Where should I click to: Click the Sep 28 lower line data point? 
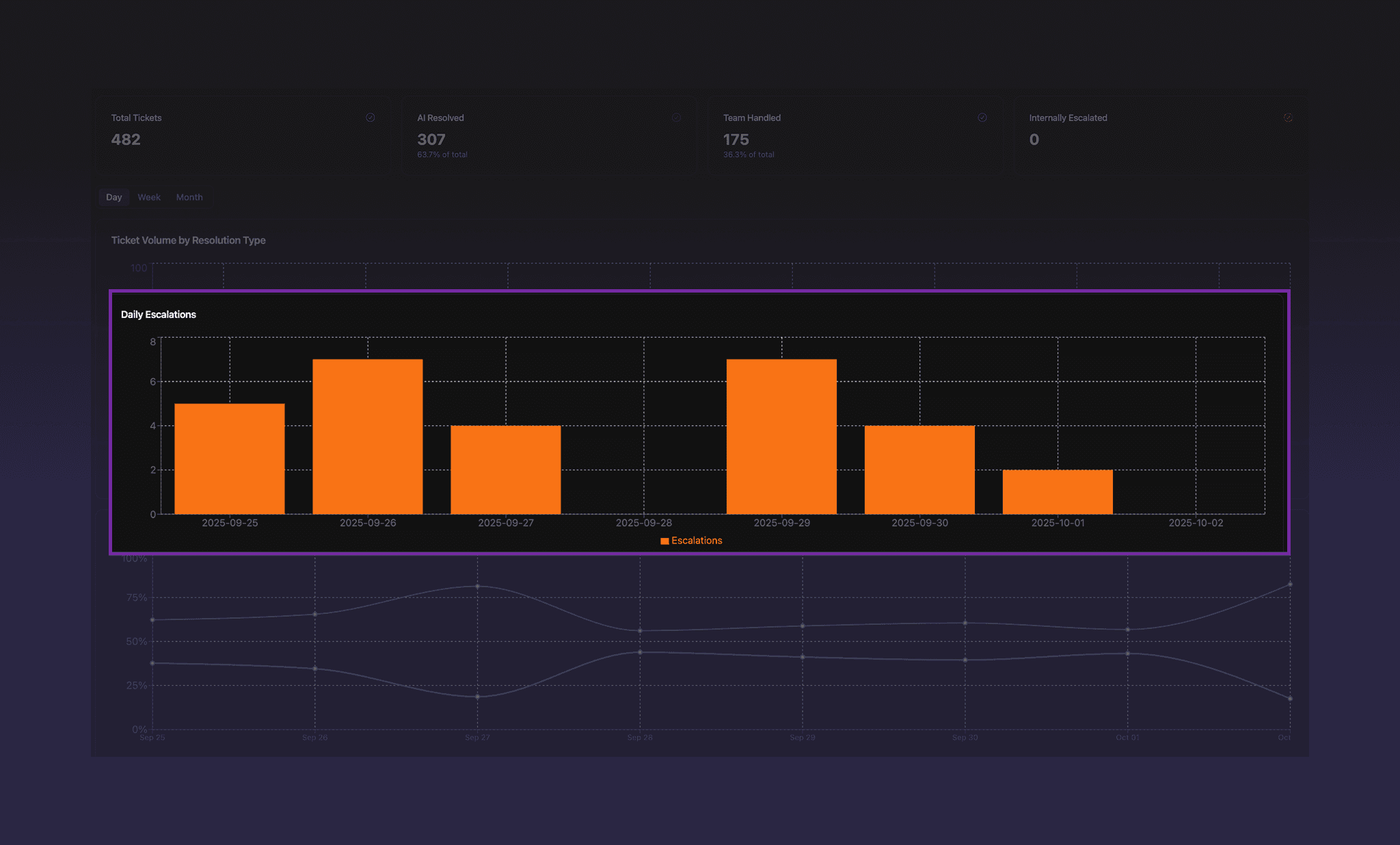tap(640, 652)
